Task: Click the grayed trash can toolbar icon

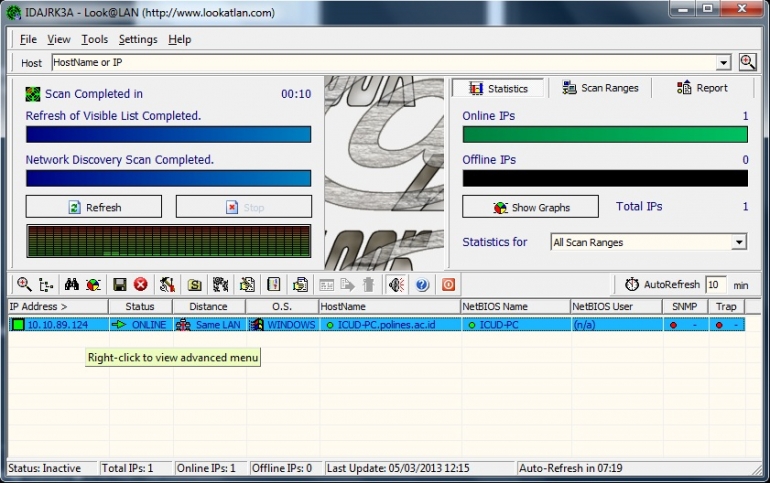Action: [368, 284]
